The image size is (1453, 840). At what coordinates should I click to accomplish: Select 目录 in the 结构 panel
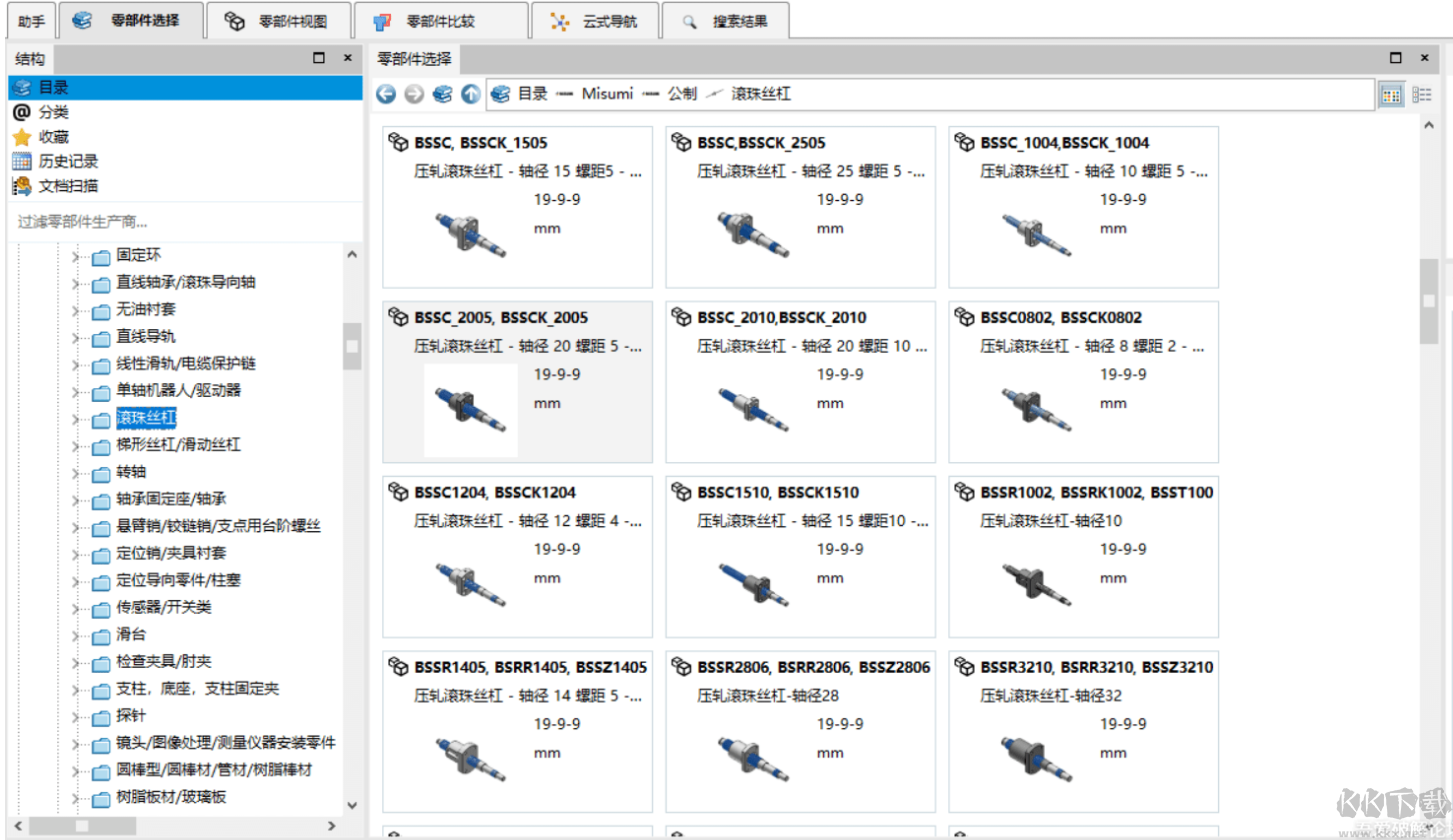[185, 88]
